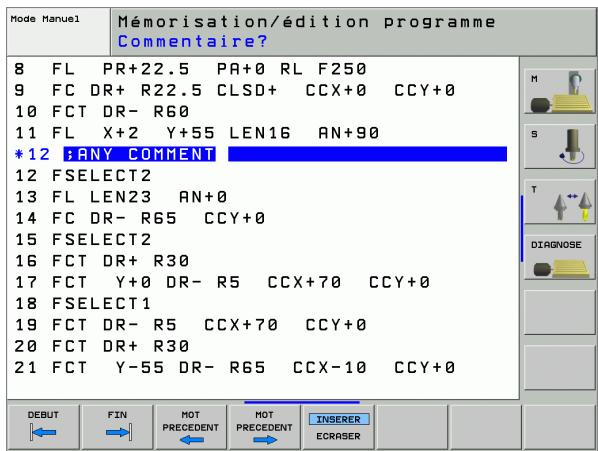The height and width of the screenshot is (451, 598).
Task: Toggle the INSERER / ECRASER mode softkey
Action: click(x=338, y=427)
